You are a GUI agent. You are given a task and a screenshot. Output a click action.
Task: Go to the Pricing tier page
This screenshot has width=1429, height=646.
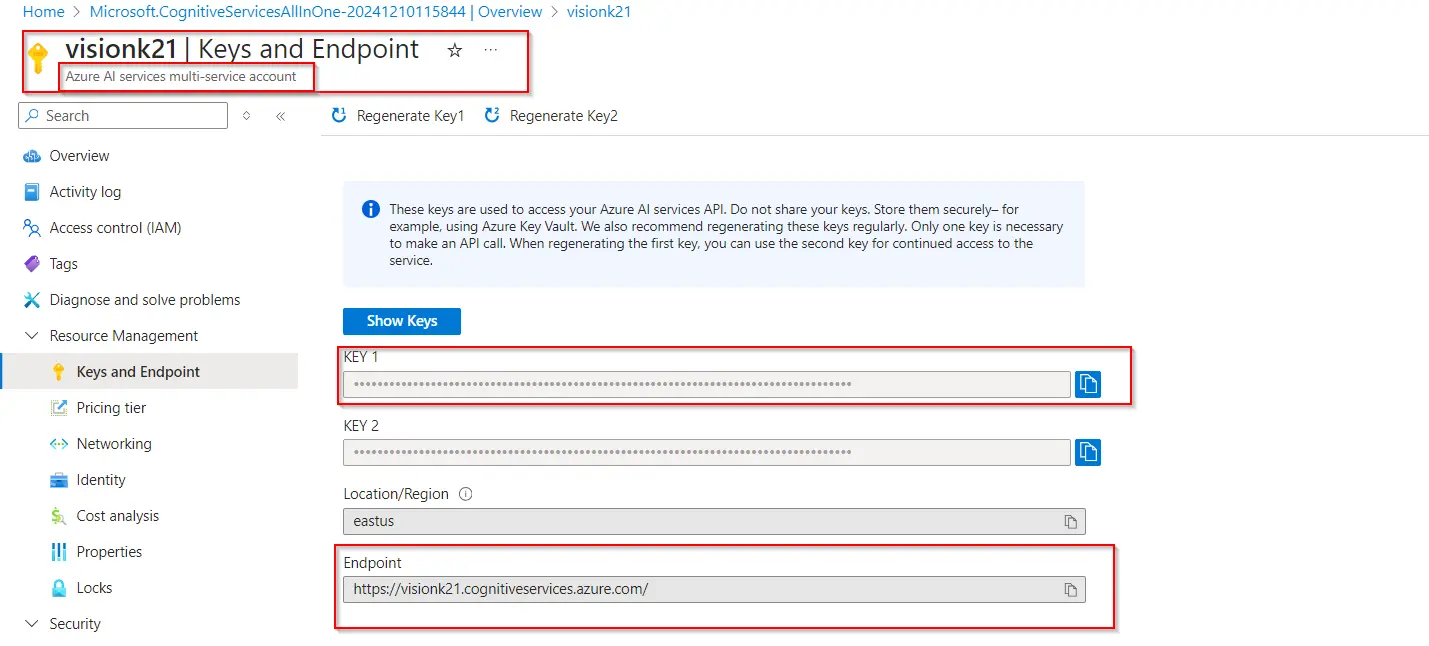[x=111, y=408]
